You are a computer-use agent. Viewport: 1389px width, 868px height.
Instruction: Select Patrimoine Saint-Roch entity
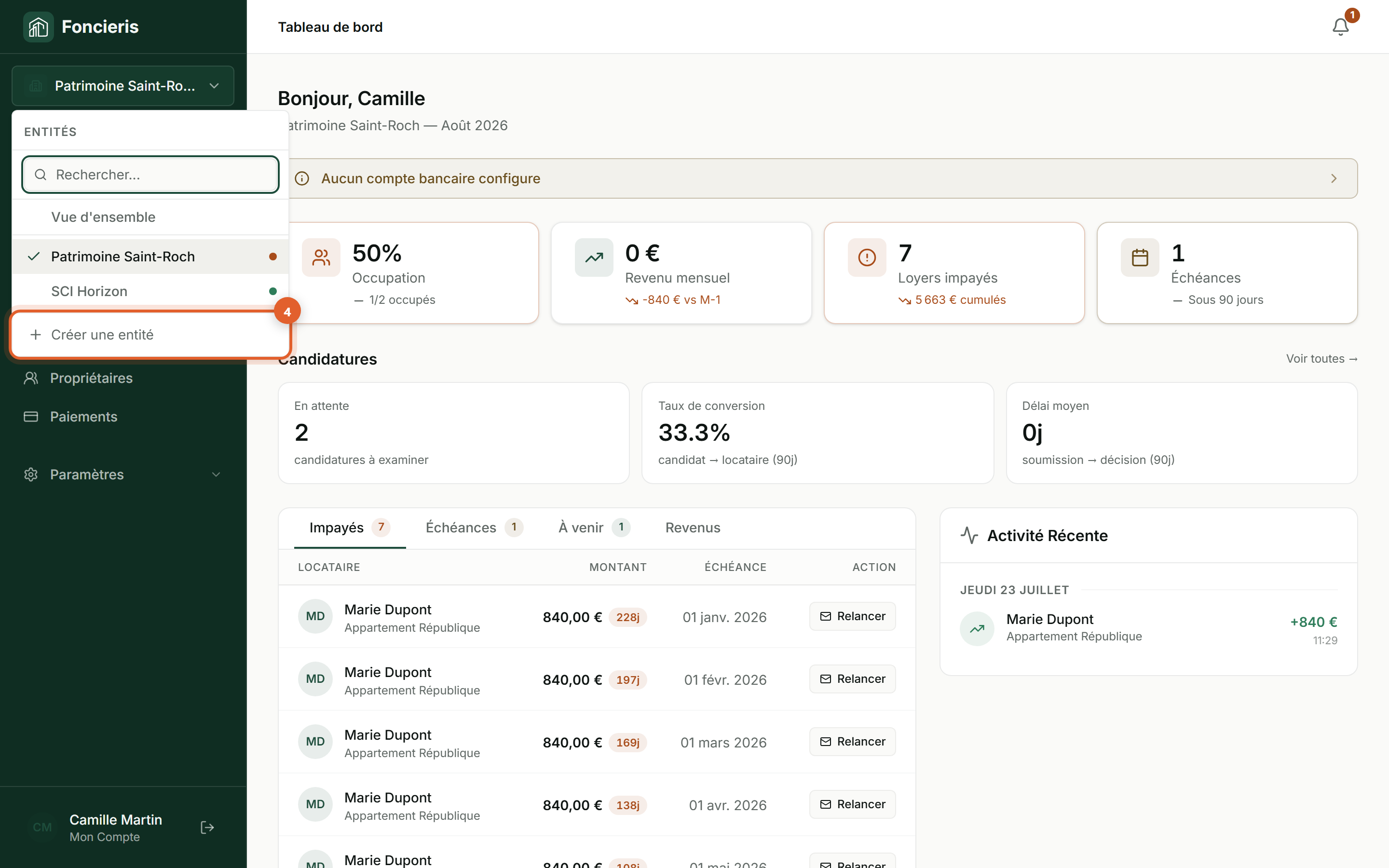pos(150,256)
